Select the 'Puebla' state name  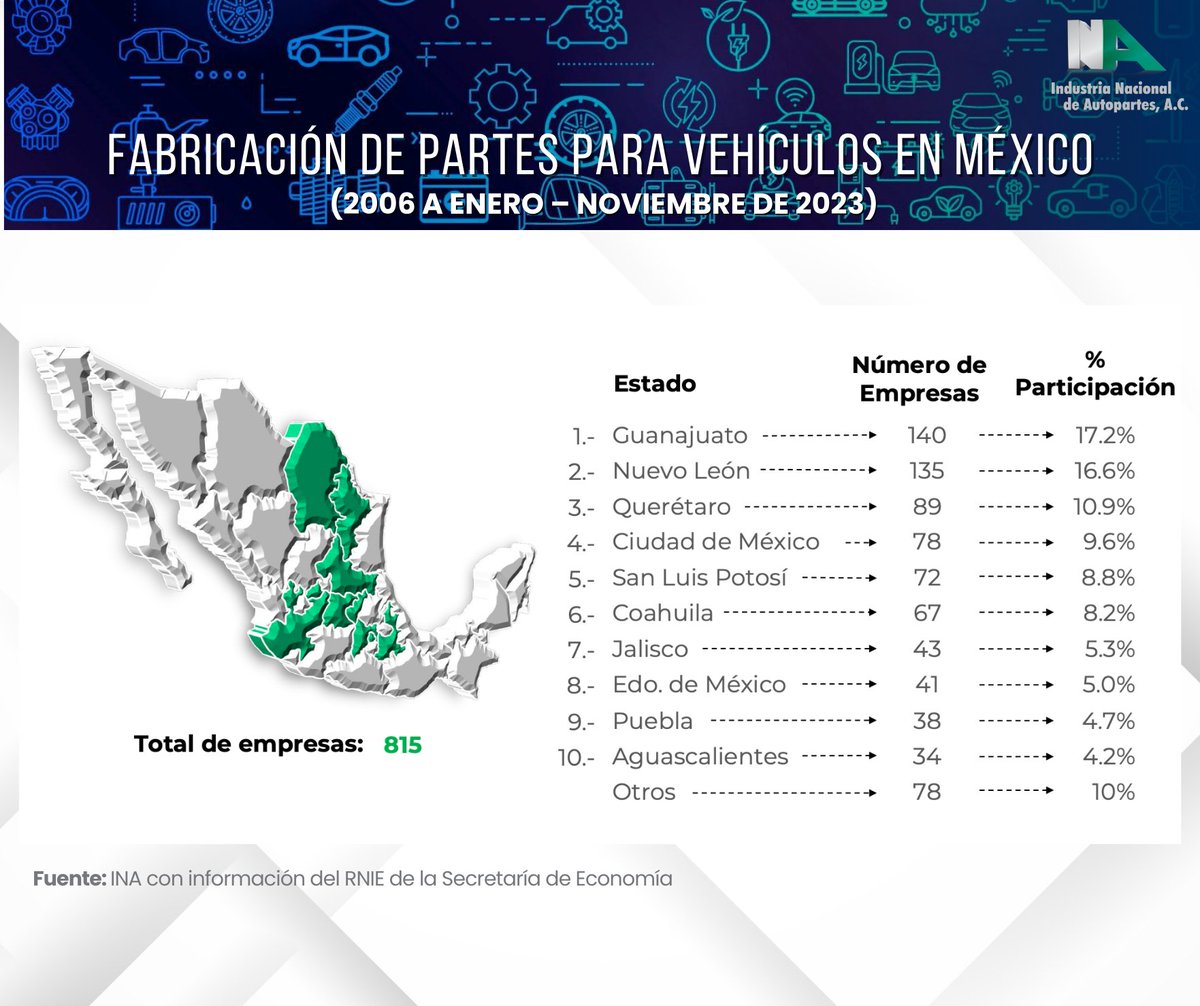[x=652, y=720]
